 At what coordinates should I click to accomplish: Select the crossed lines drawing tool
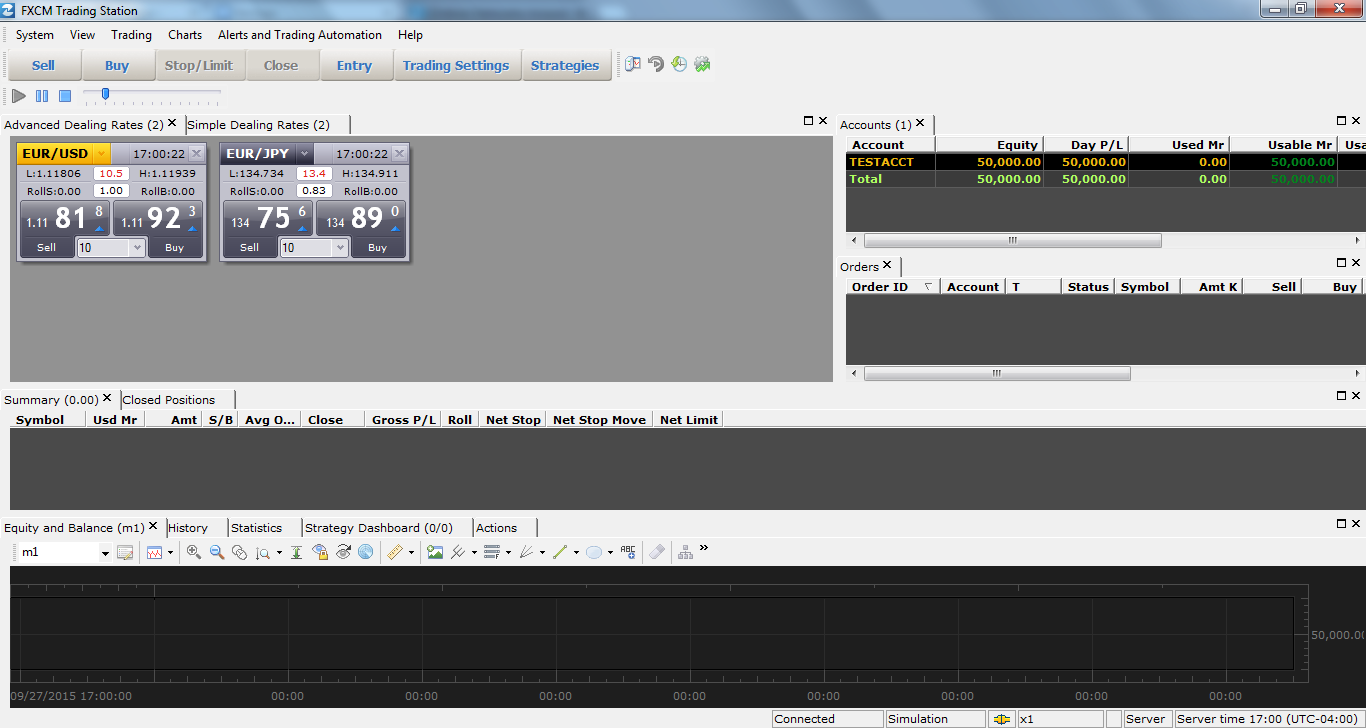[x=457, y=552]
